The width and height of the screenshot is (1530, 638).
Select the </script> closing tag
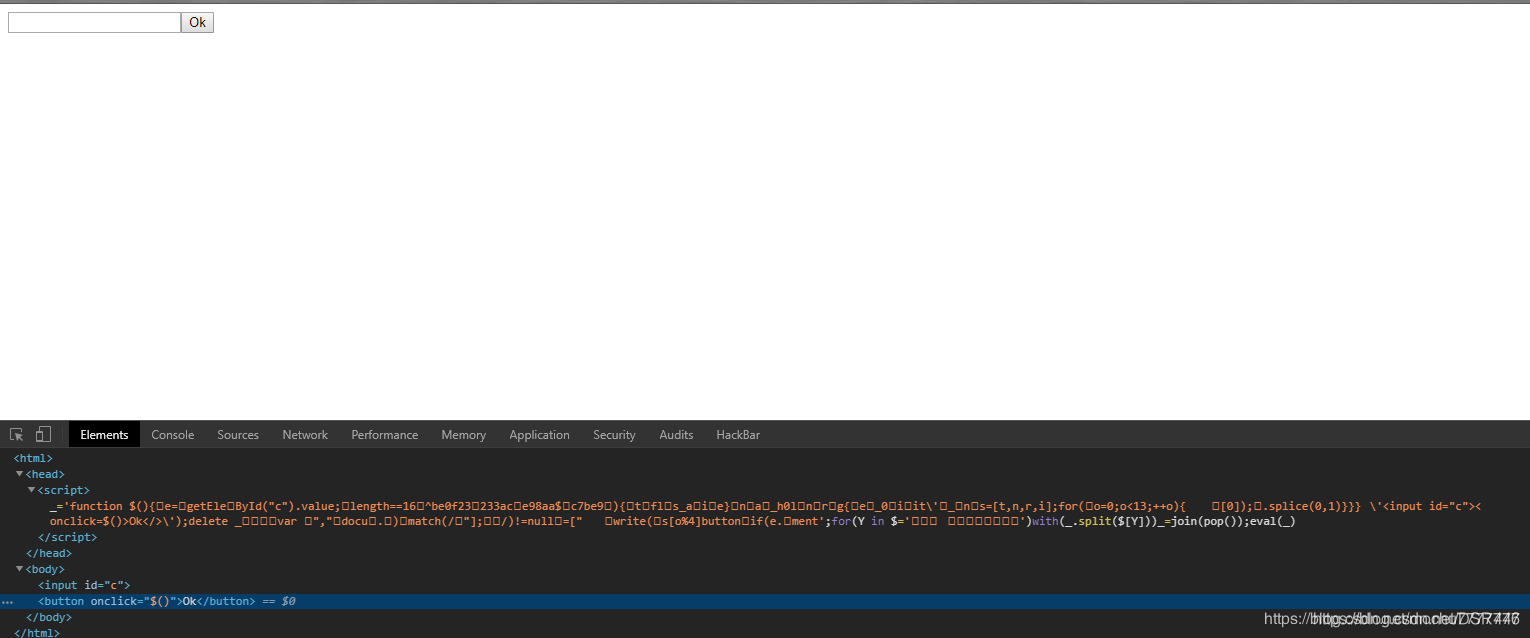pos(67,537)
